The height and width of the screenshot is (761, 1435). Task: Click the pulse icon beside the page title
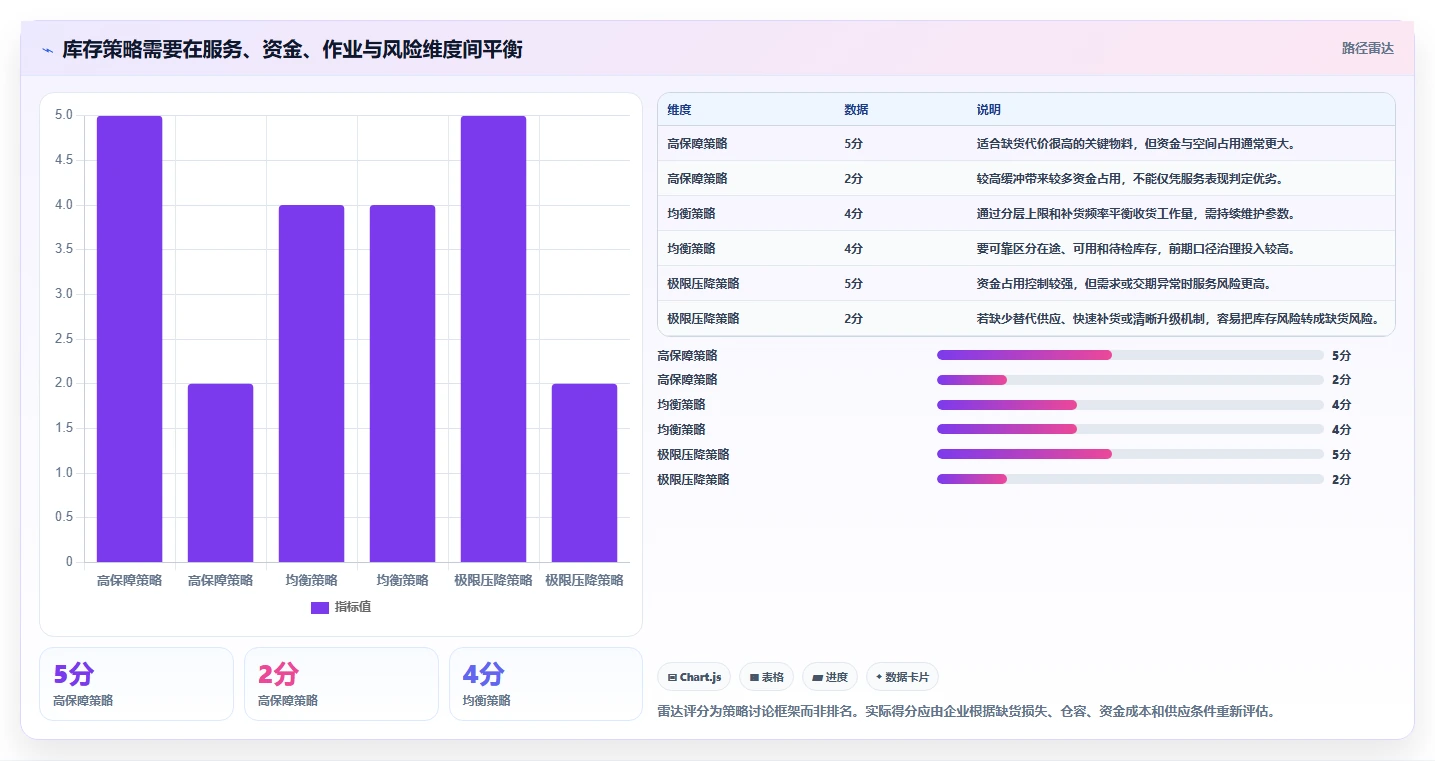pyautogui.click(x=48, y=49)
